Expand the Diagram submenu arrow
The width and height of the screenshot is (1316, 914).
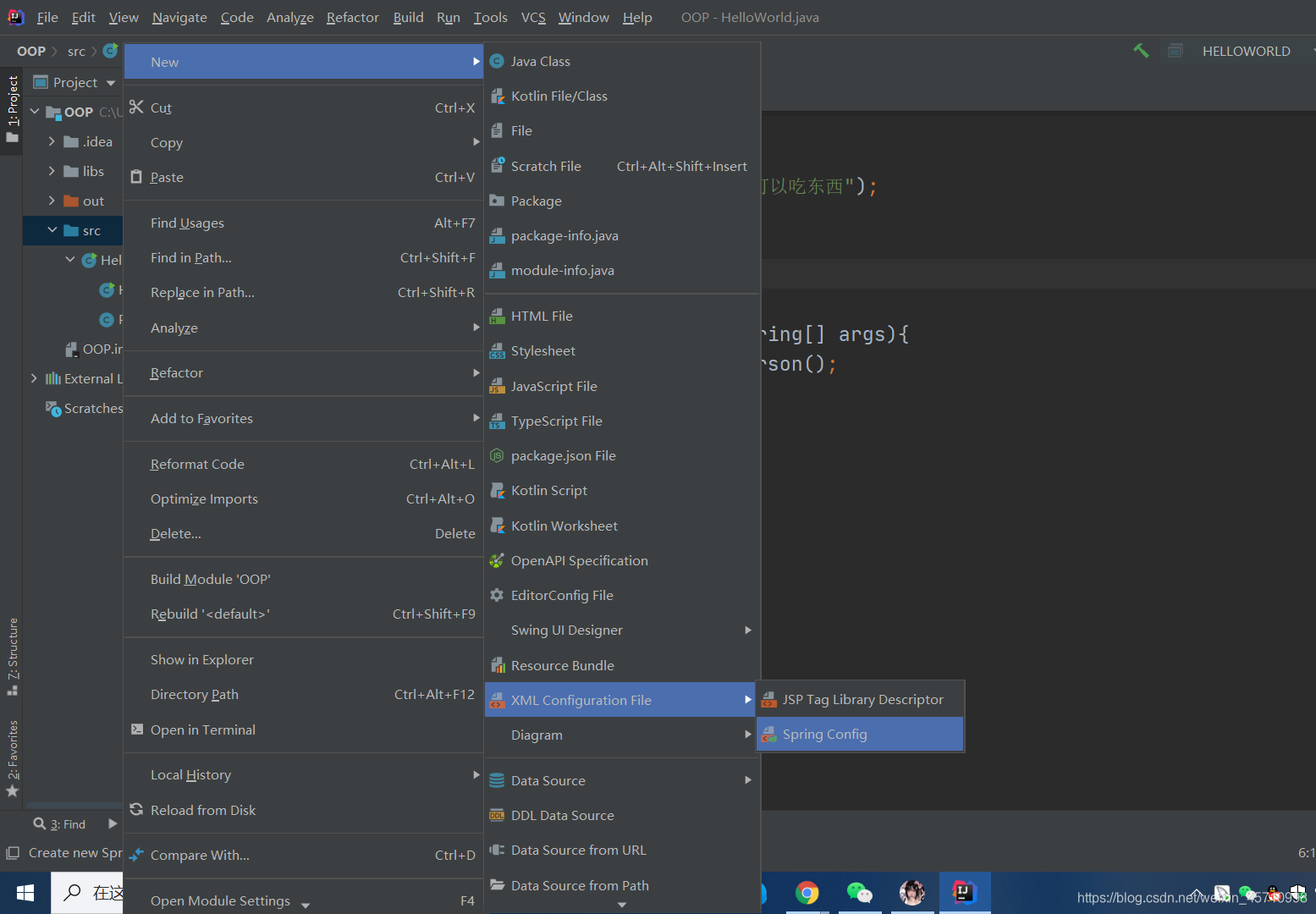pos(747,735)
